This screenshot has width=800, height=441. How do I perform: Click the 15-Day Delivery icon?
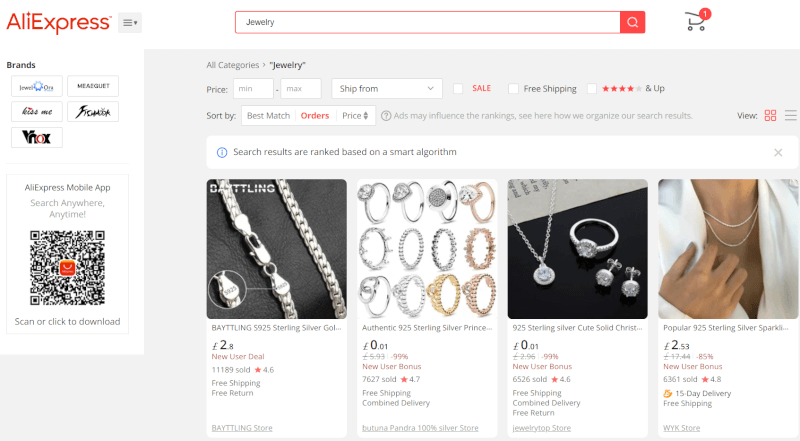[x=668, y=394]
